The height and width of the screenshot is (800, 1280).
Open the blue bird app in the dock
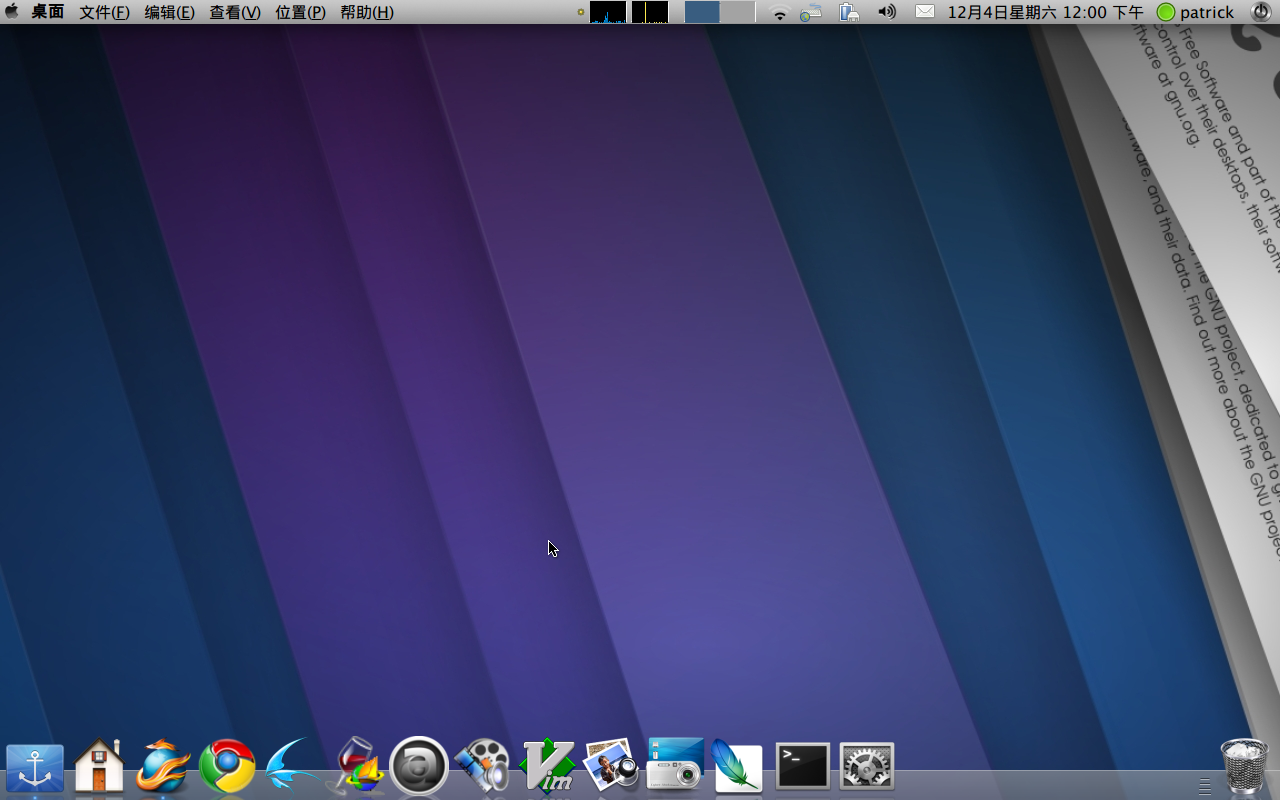[x=292, y=766]
